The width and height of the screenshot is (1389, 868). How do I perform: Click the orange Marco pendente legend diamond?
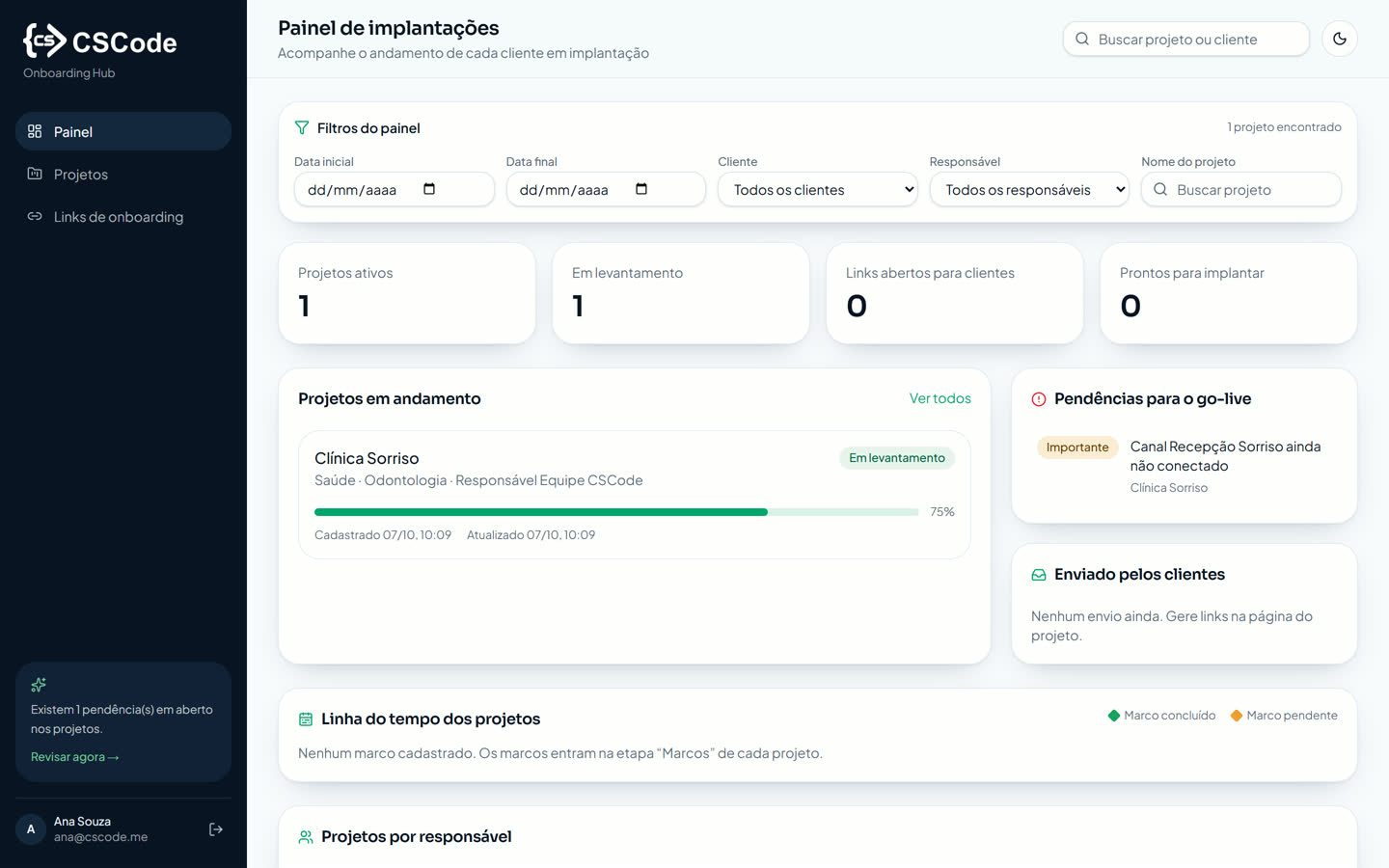(x=1237, y=716)
